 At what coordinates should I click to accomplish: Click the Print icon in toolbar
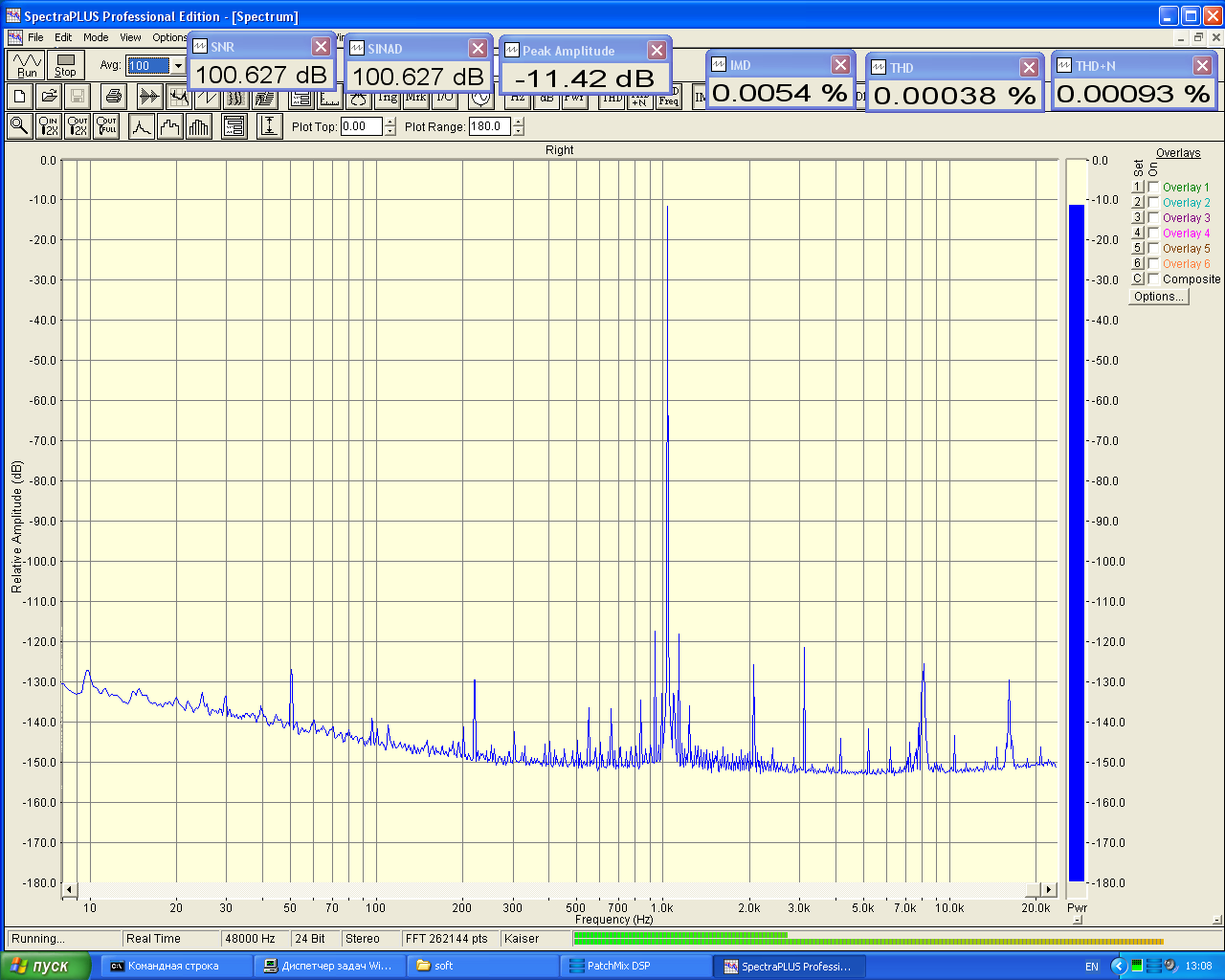tap(114, 96)
